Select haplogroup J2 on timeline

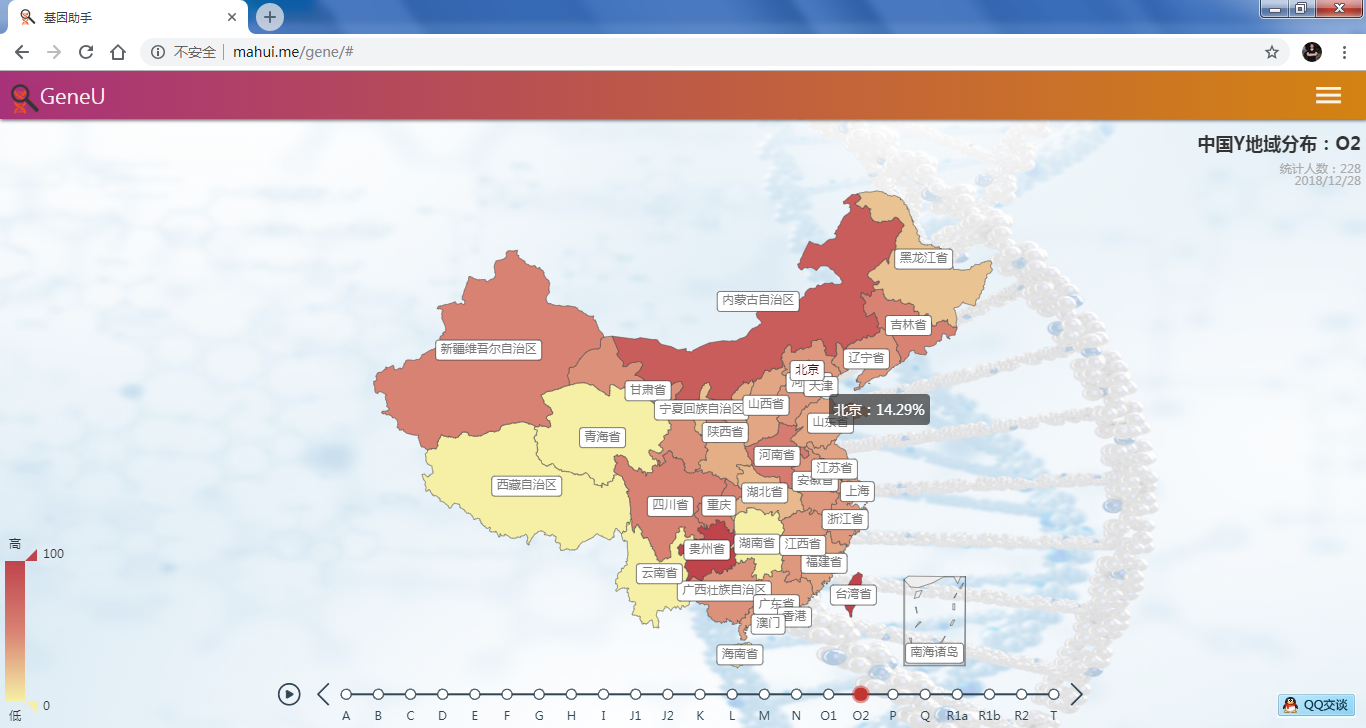click(x=667, y=694)
